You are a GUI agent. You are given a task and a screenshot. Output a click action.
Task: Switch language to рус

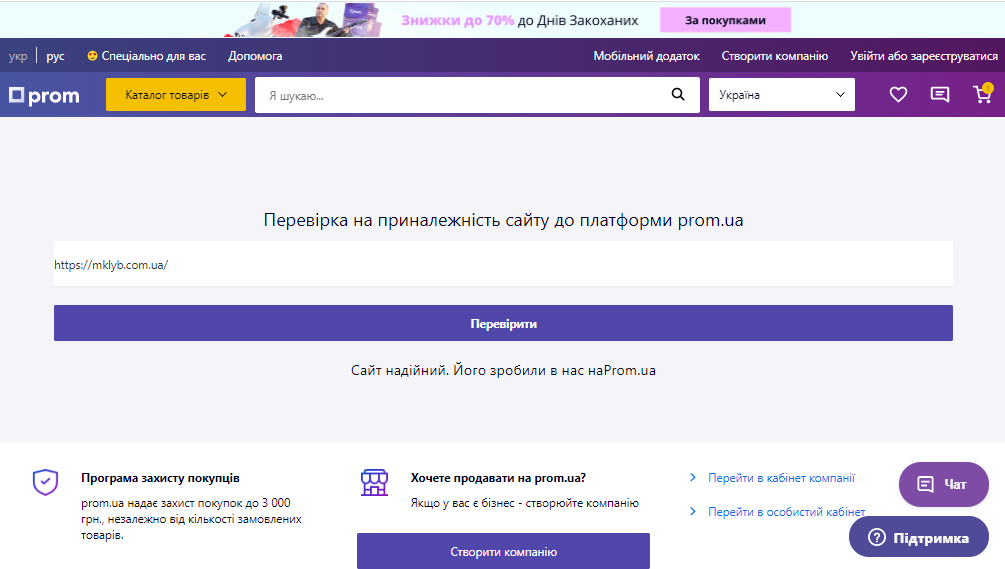click(x=55, y=56)
